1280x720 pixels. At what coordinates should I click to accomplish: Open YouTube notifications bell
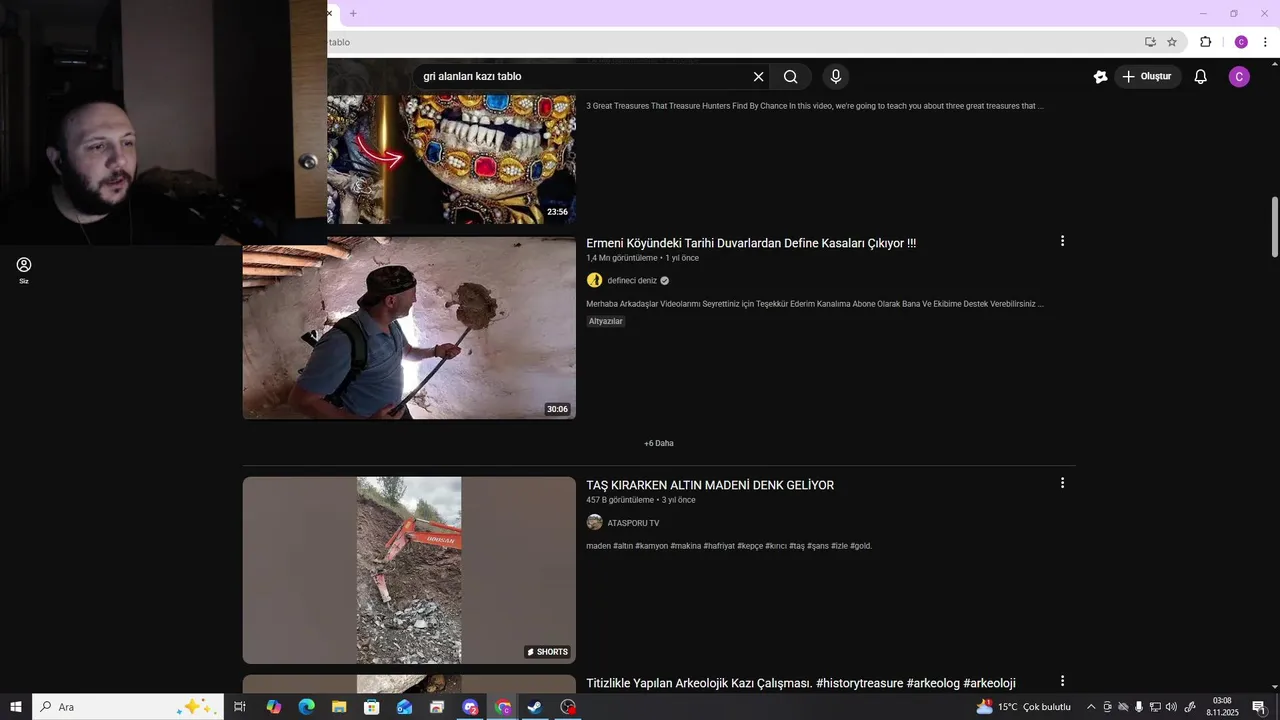[1200, 77]
